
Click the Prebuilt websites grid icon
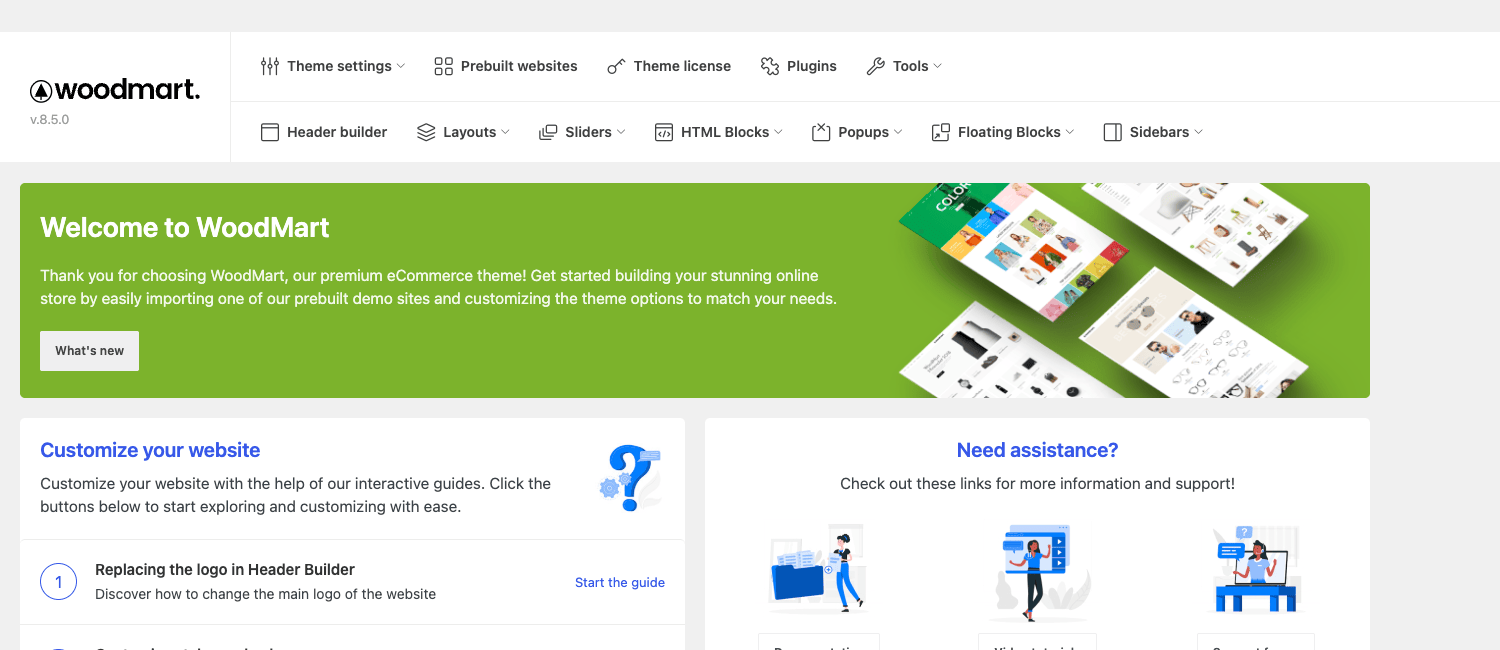coord(443,66)
